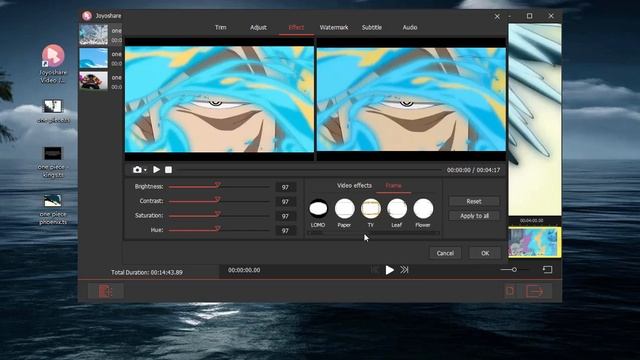This screenshot has width=640, height=360.
Task: Click the Cancel button
Action: coord(445,253)
